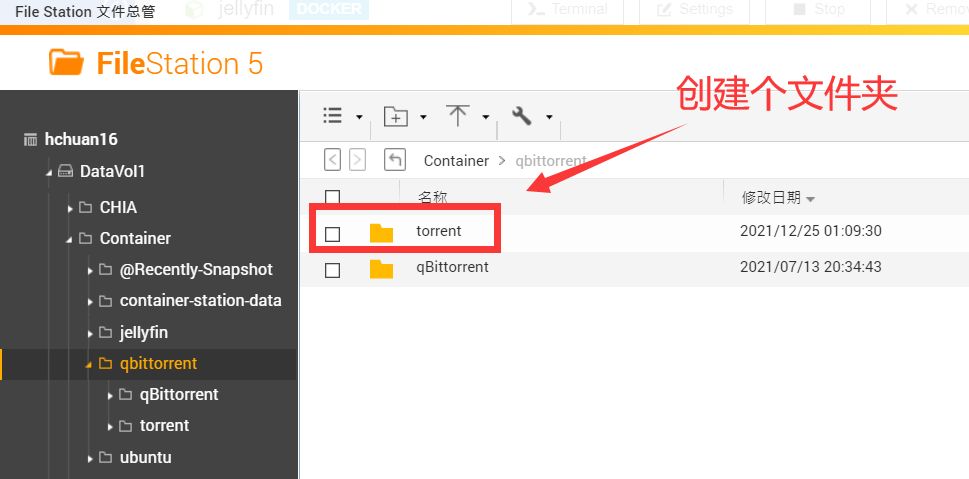Collapse the DataVol1 tree node

pos(49,172)
